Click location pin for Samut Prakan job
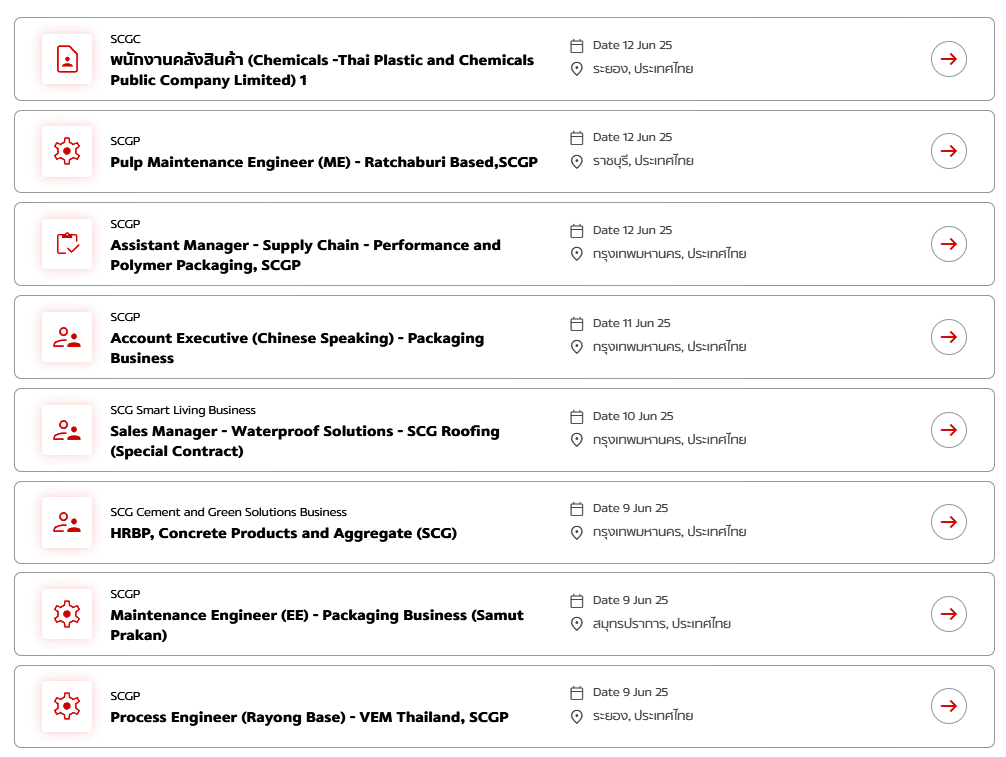 pos(577,624)
